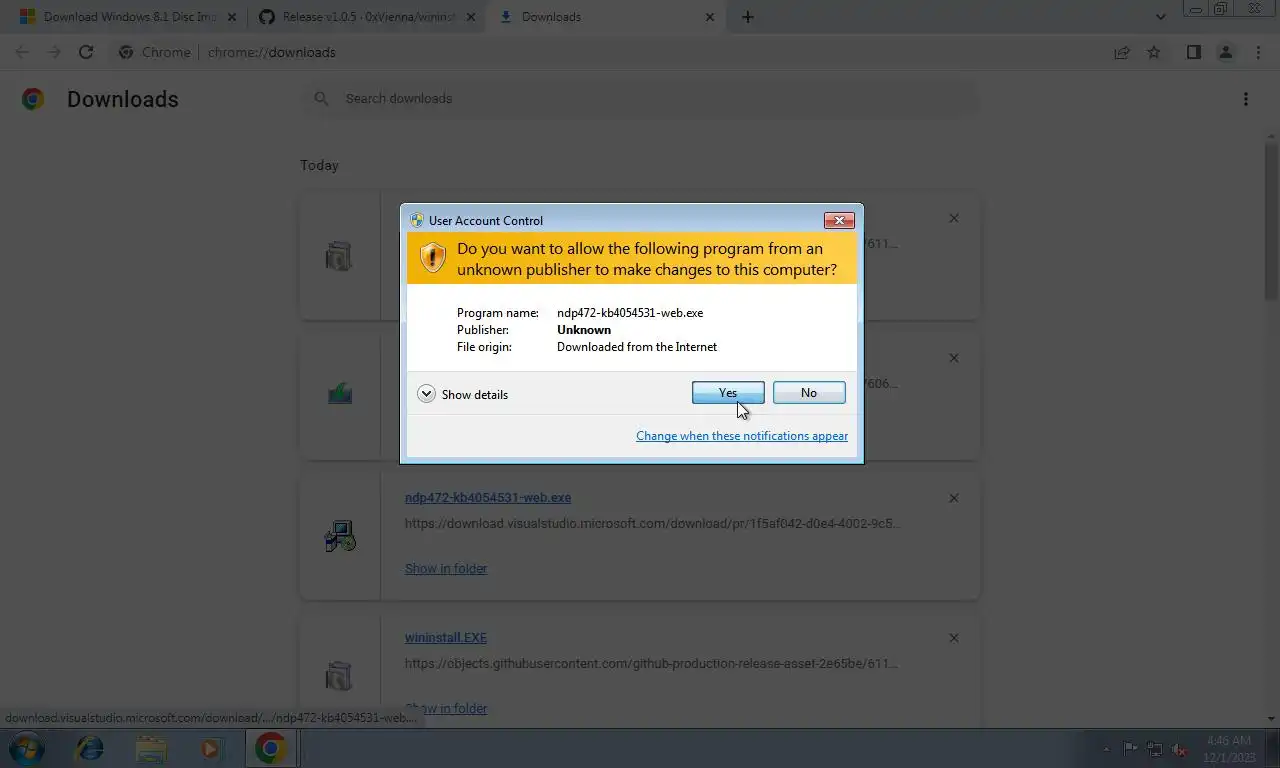Screen dimensions: 1280x768
Task: Expand Show details in UAC dialog
Action: tap(463, 394)
